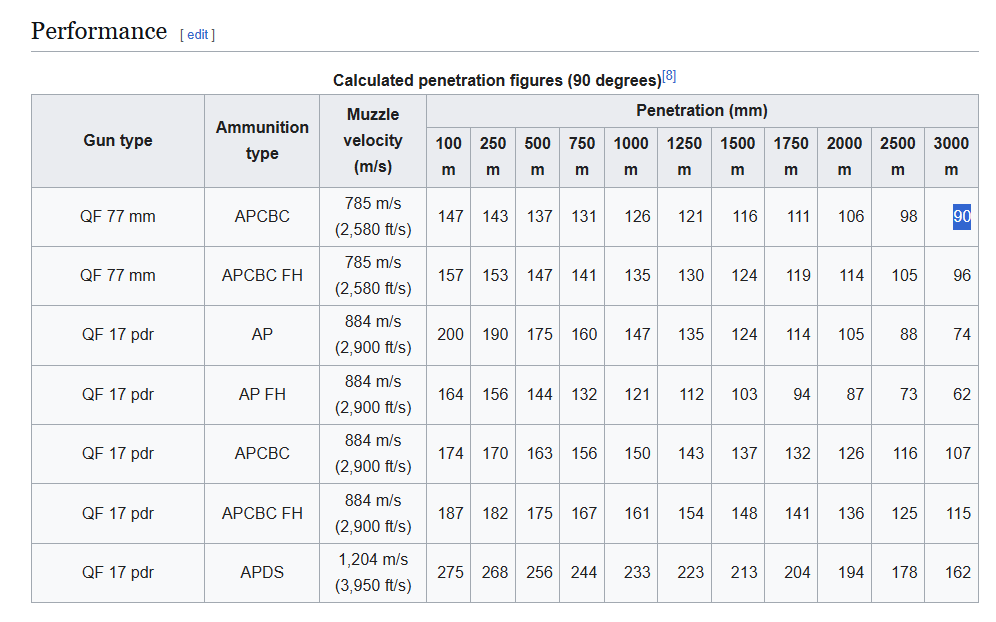
Task: Select the APDS ammunition type cell
Action: 262,573
